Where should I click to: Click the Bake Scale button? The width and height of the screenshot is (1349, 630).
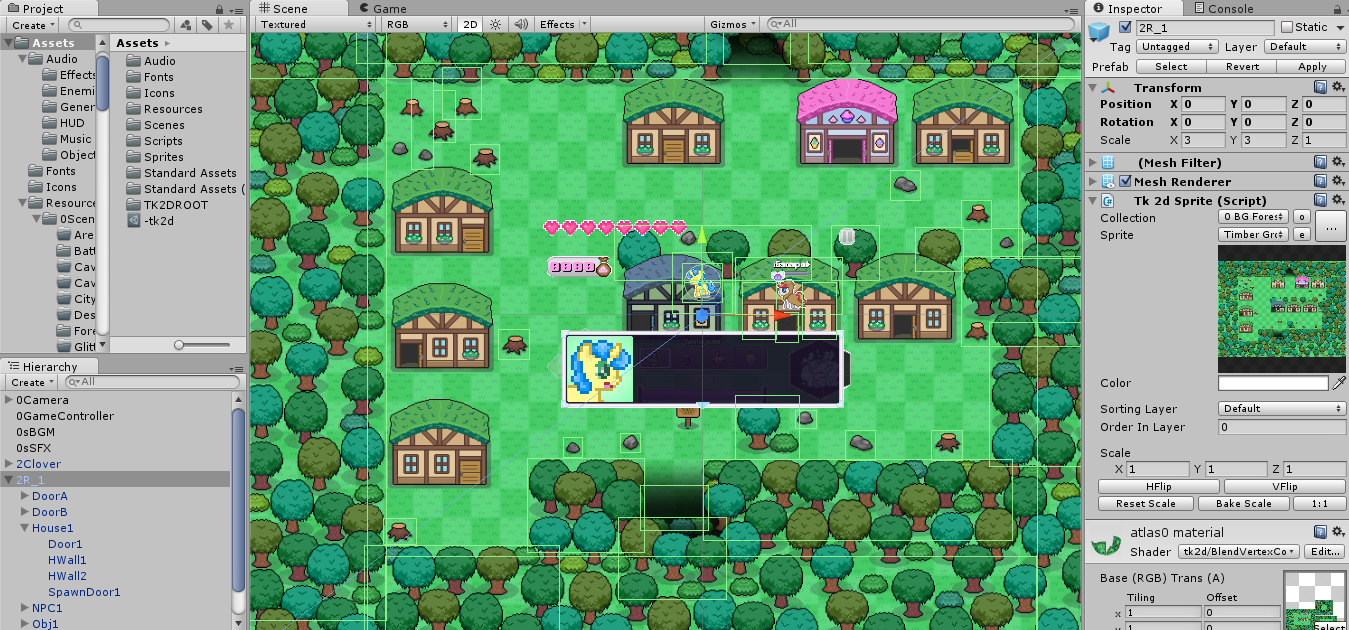pos(1244,503)
